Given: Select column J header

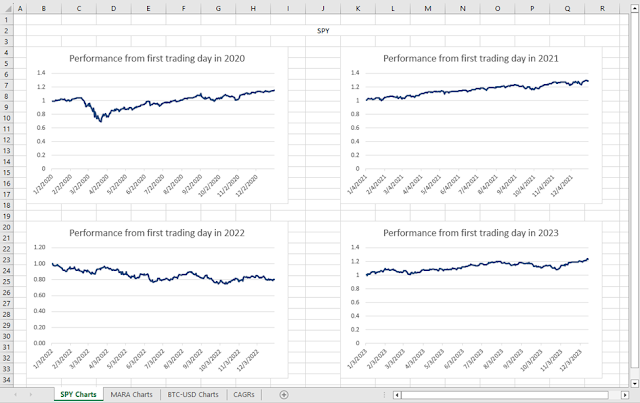Looking at the screenshot, I should (x=323, y=8).
